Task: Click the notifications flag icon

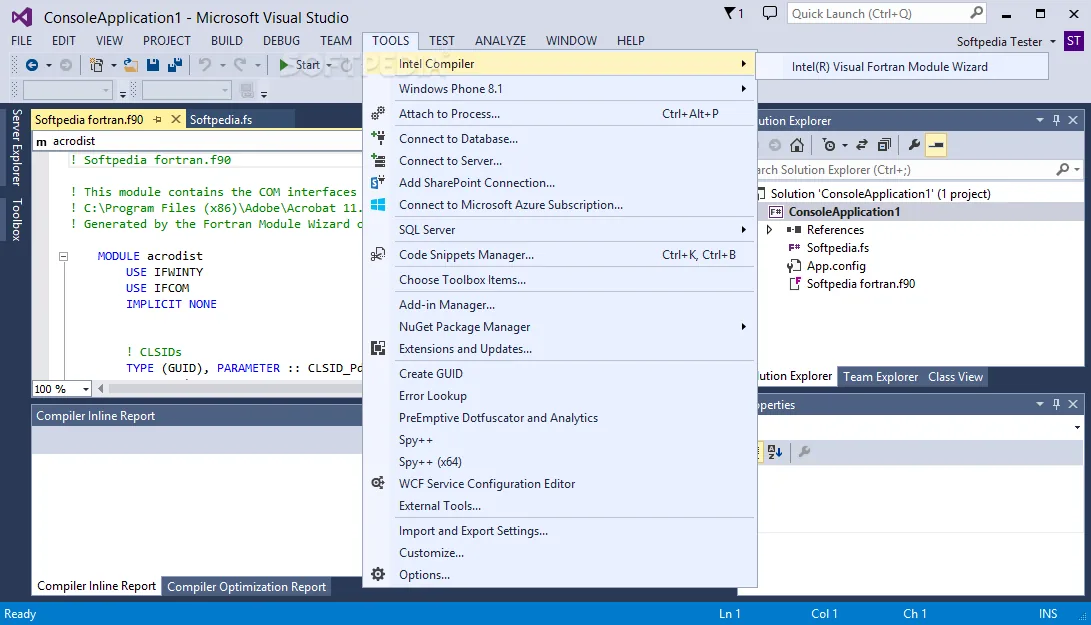Action: pyautogui.click(x=733, y=13)
